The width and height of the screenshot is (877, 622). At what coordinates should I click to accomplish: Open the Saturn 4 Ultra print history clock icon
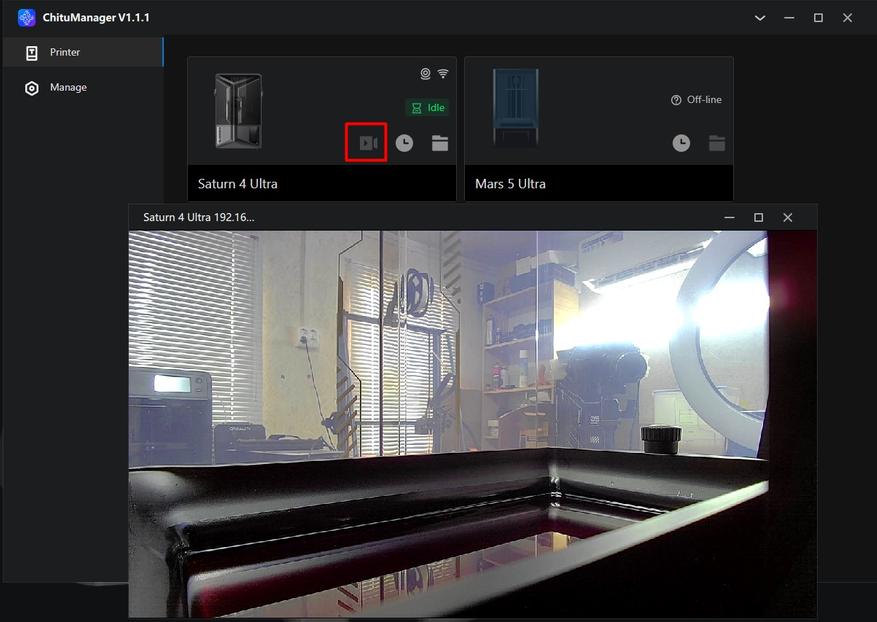404,143
